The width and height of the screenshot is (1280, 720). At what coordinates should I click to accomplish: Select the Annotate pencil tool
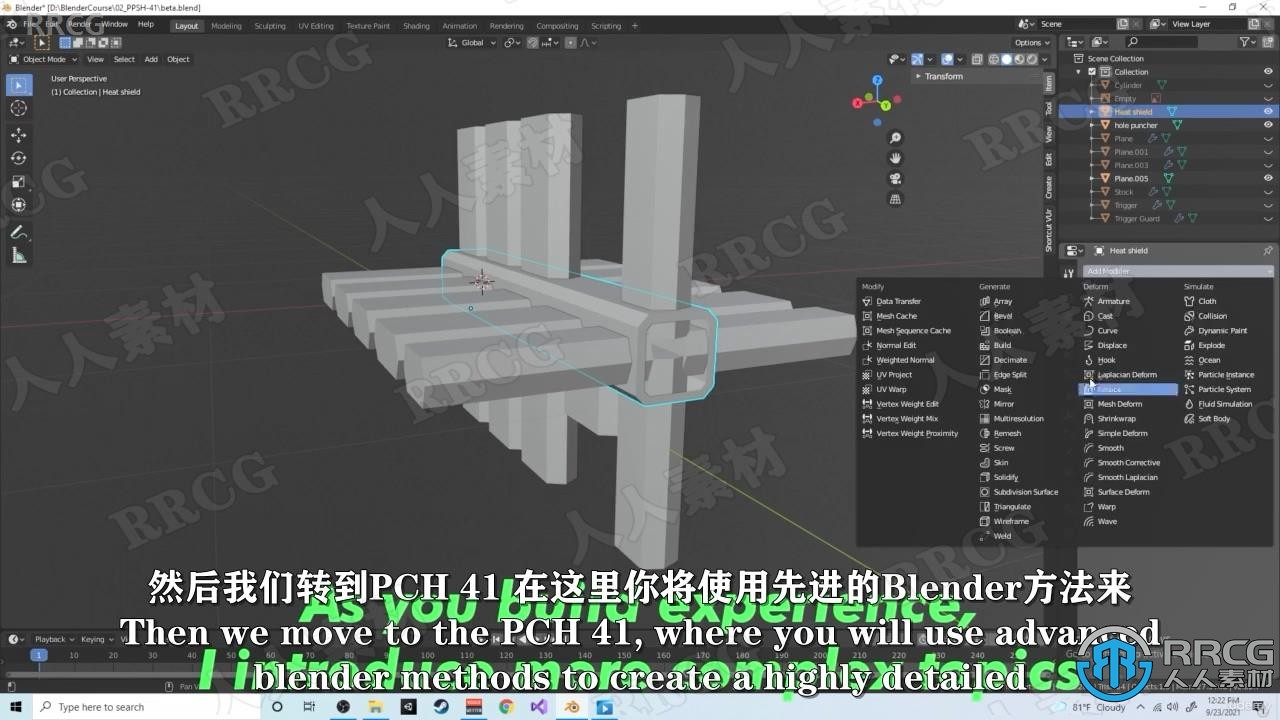click(19, 232)
